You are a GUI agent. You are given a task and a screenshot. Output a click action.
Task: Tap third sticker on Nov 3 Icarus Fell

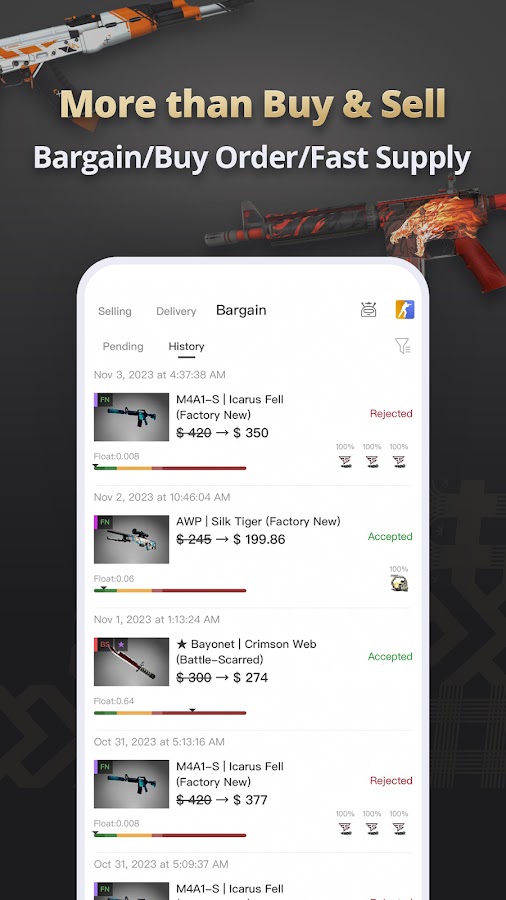399,461
